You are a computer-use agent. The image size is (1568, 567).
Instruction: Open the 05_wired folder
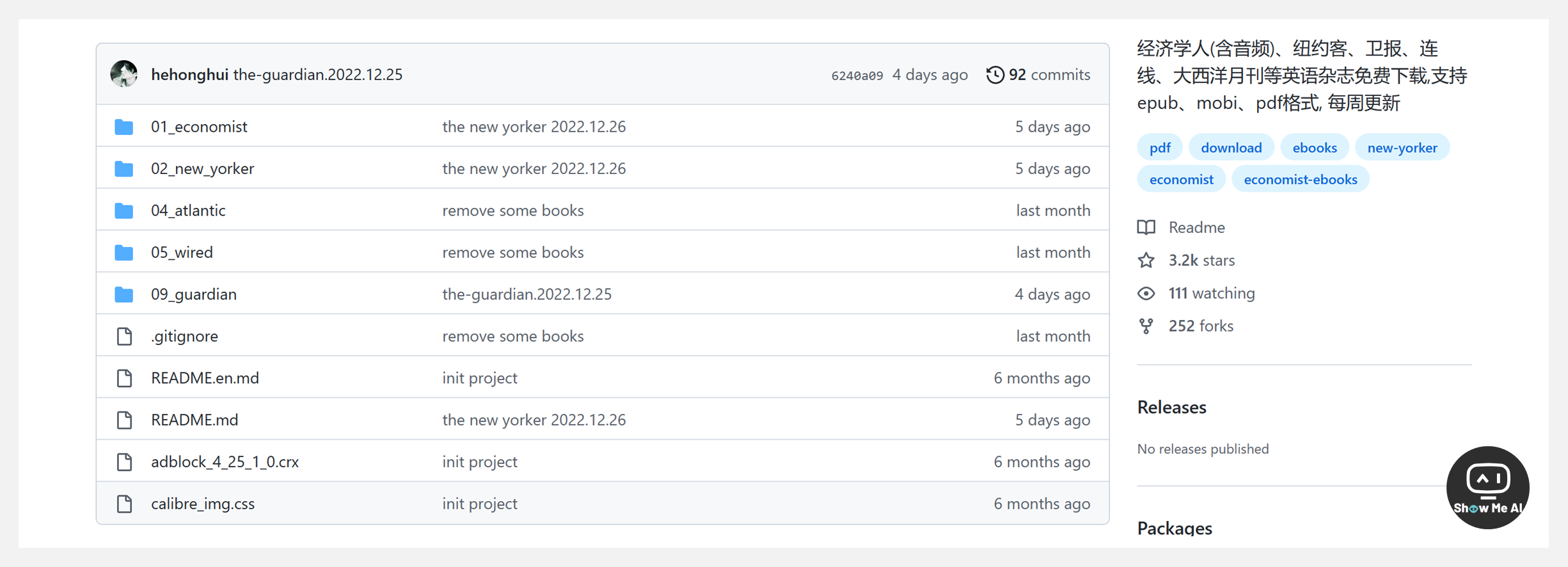click(x=182, y=252)
